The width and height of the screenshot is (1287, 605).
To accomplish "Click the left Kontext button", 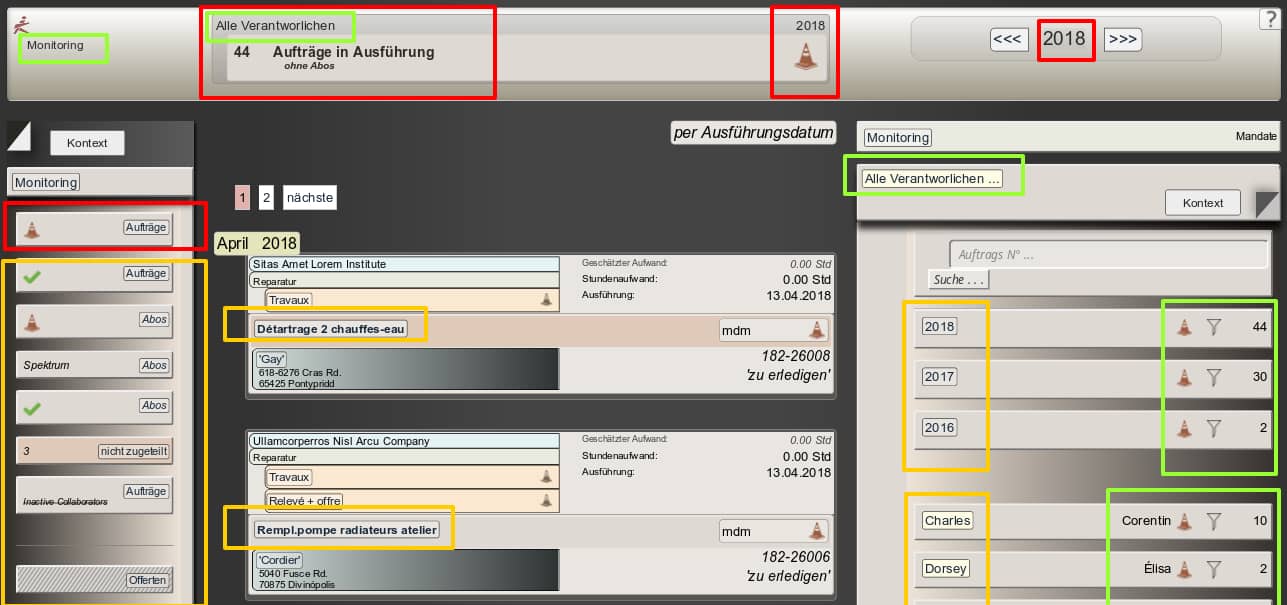I will [x=87, y=143].
